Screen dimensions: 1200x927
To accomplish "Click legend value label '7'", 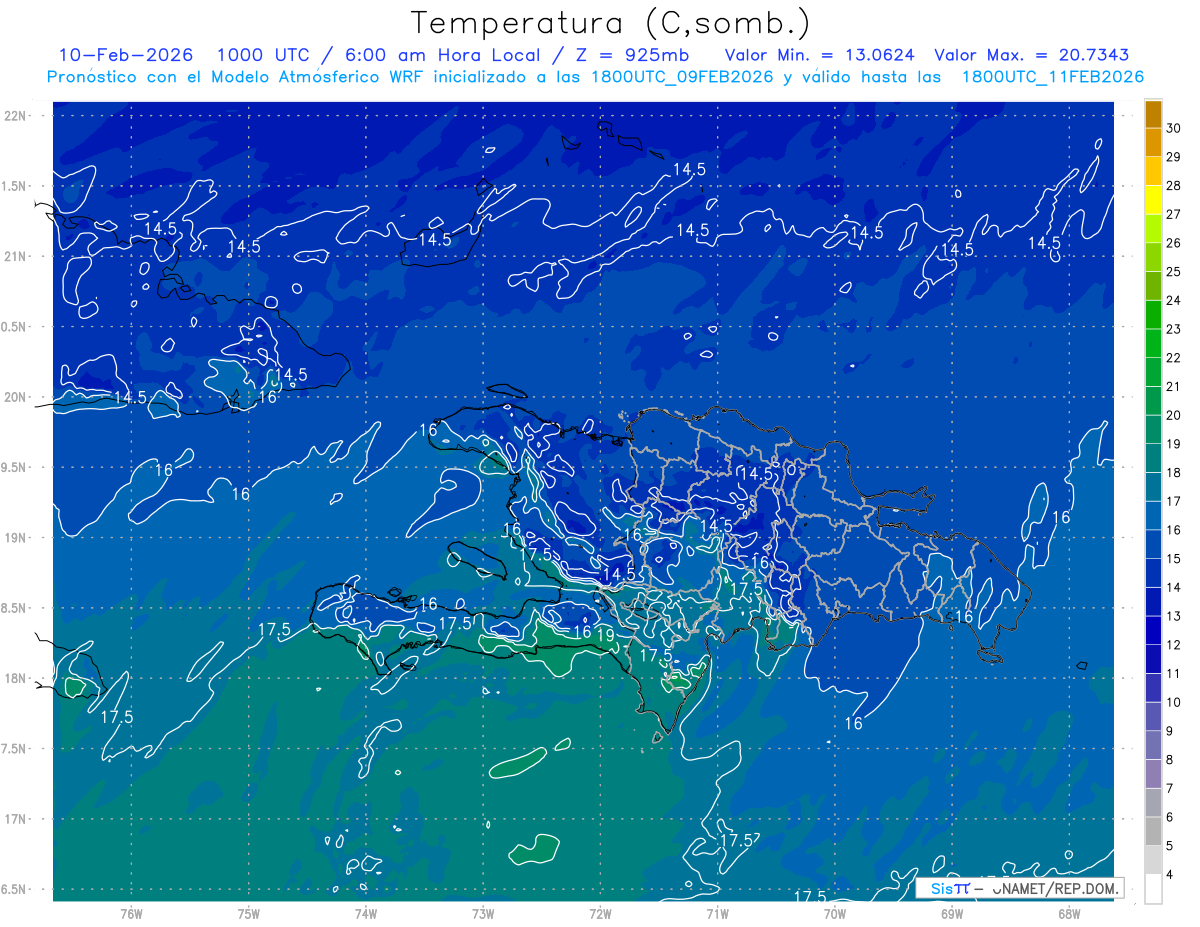I will tap(1169, 788).
